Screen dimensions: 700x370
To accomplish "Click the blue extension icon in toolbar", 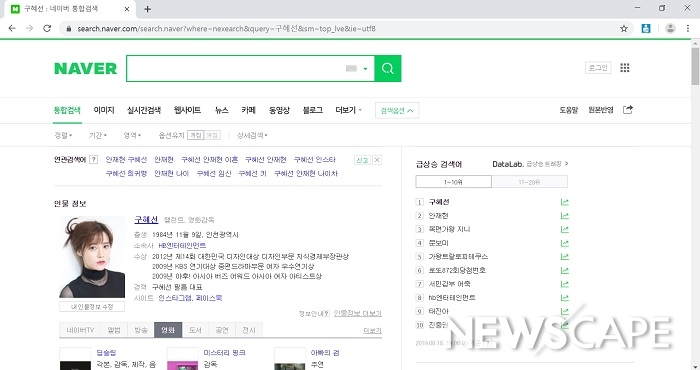I will click(x=646, y=28).
